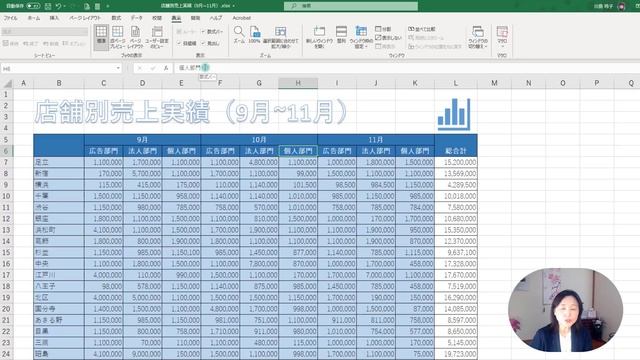The width and height of the screenshot is (640, 360).
Task: Switch to Normal (標準) workbook view
Action: click(x=101, y=37)
